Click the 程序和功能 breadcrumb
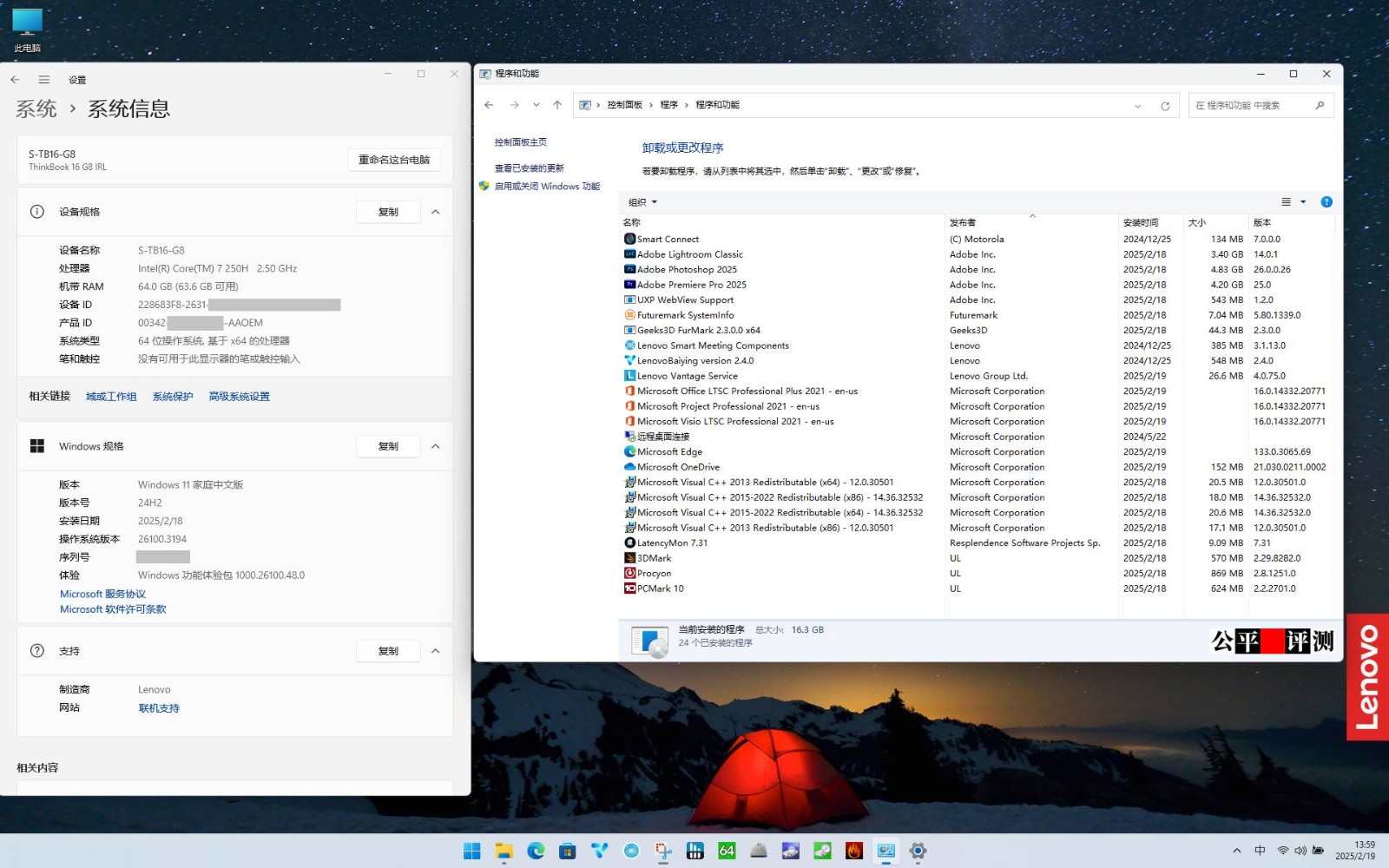Viewport: 1389px width, 868px height. (x=717, y=105)
